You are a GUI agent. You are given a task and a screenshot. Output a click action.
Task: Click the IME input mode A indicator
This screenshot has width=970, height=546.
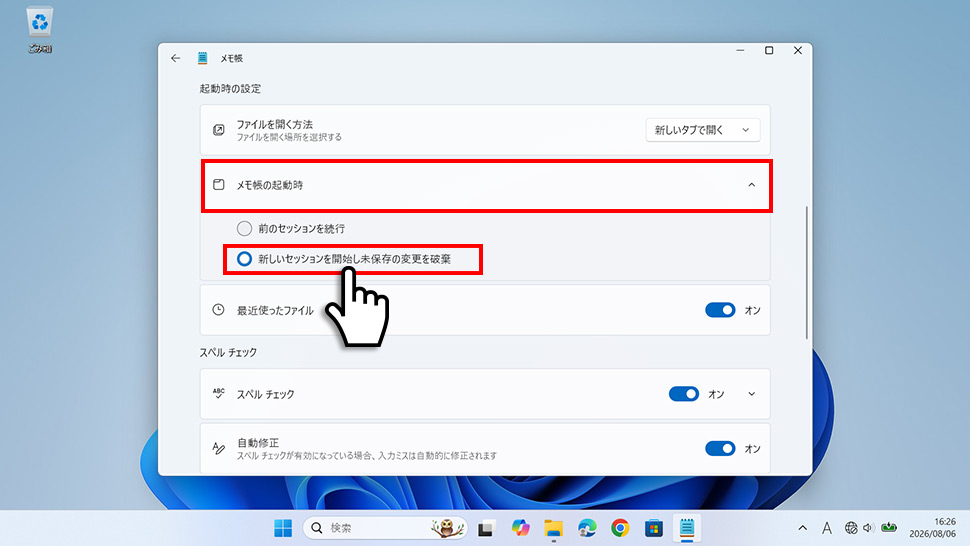click(x=826, y=528)
